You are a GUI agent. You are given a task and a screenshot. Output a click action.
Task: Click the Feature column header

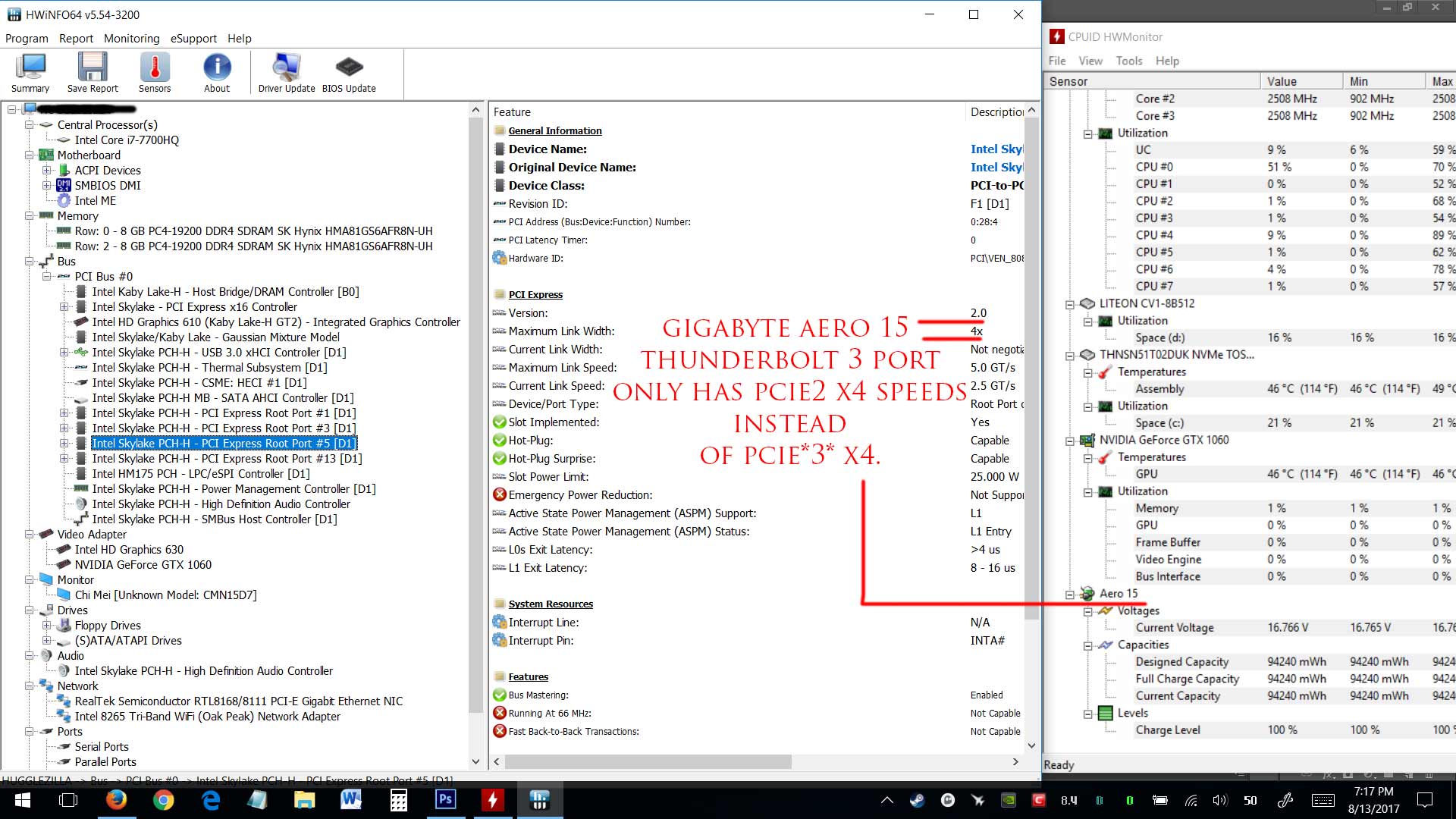pyautogui.click(x=726, y=112)
